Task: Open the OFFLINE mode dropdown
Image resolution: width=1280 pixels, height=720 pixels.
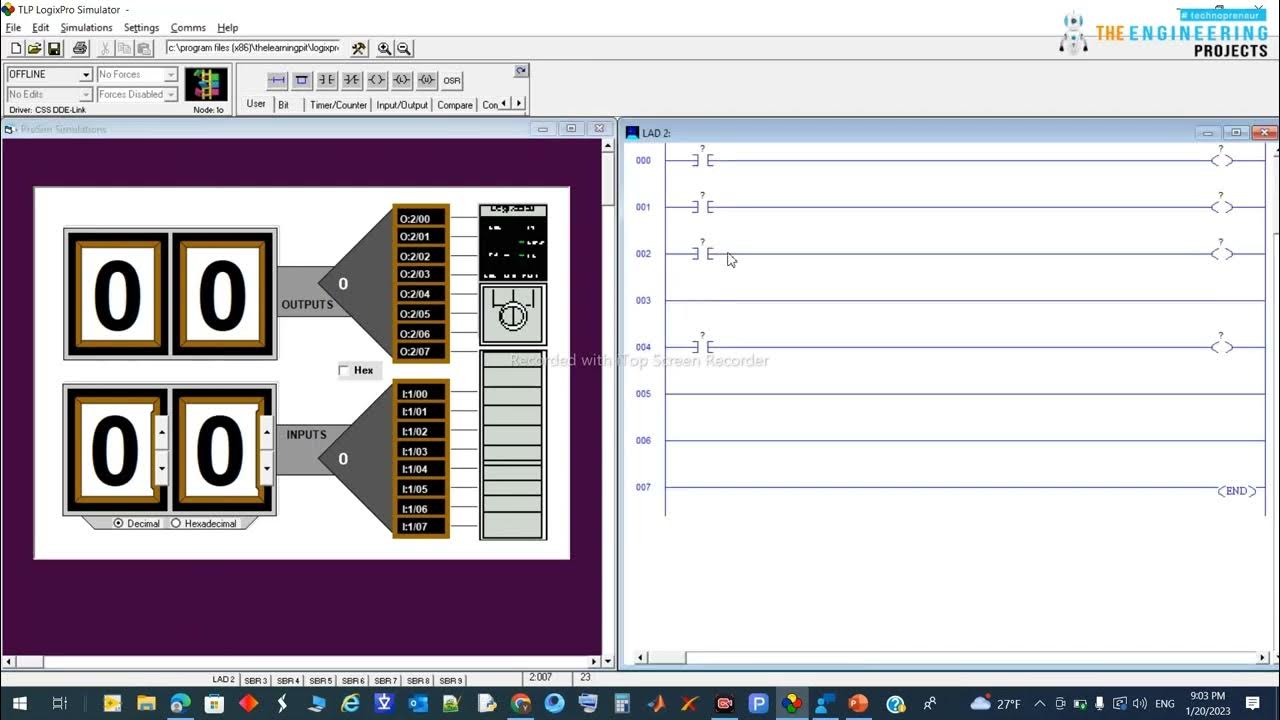Action: pos(85,75)
